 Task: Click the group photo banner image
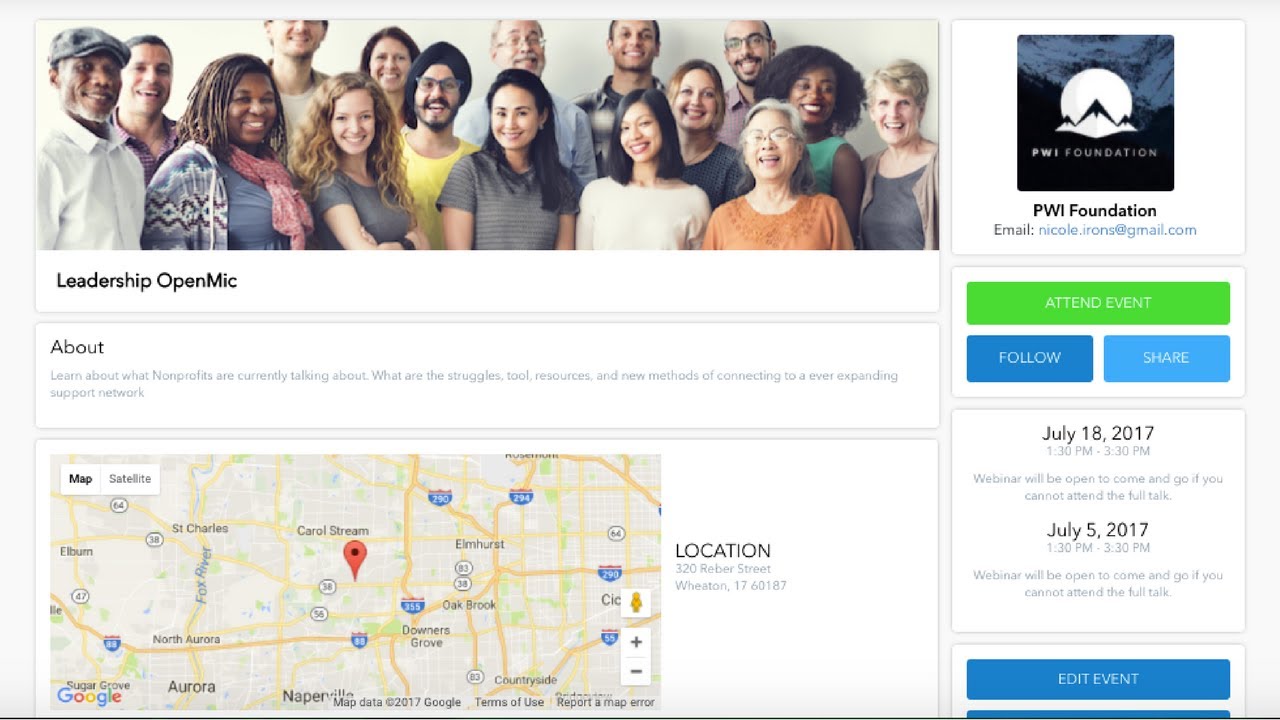click(x=488, y=135)
